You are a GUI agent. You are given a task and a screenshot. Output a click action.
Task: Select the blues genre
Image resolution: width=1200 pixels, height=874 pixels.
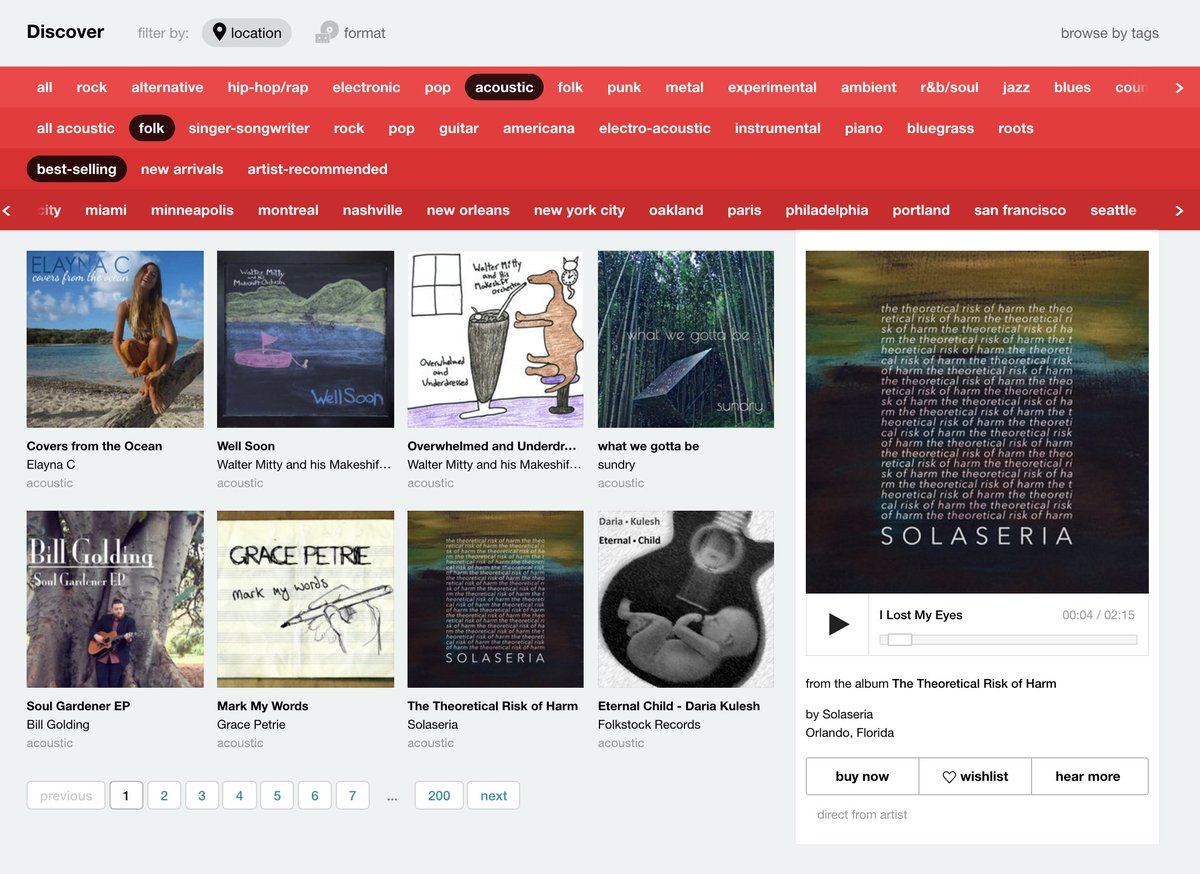pyautogui.click(x=1072, y=87)
